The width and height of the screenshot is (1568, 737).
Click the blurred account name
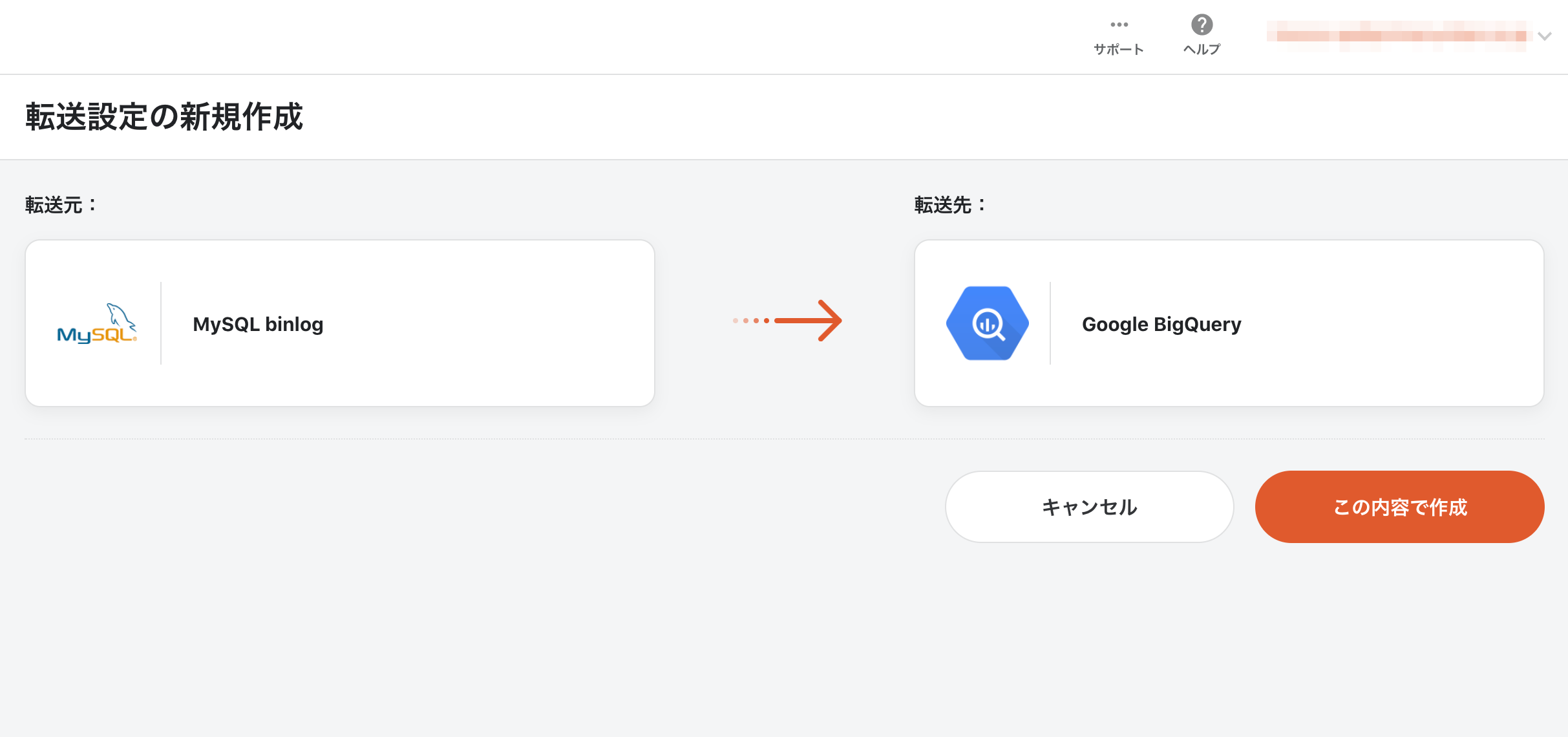1399,36
